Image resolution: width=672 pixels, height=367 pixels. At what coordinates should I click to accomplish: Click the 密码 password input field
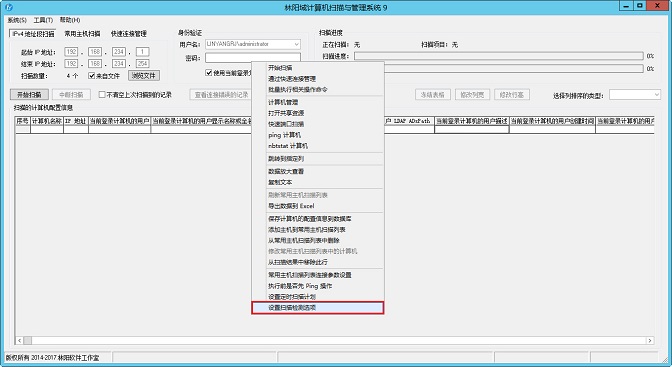tap(253, 57)
